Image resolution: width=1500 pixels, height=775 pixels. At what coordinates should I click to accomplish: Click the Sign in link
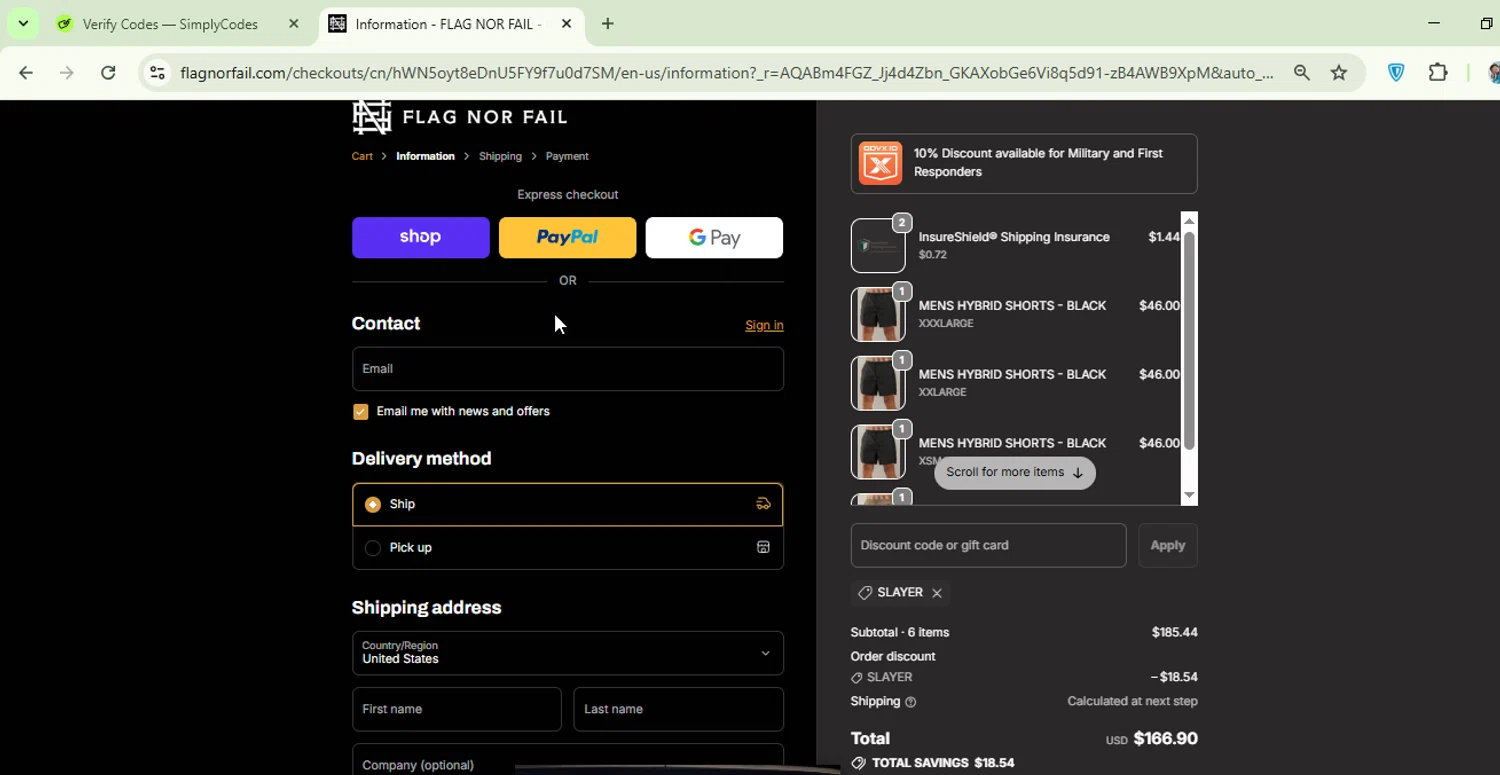click(x=764, y=325)
